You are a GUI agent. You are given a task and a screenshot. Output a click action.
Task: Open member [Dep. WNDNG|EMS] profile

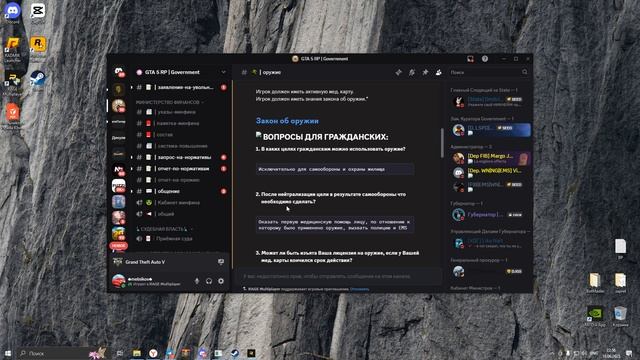pyautogui.click(x=491, y=173)
